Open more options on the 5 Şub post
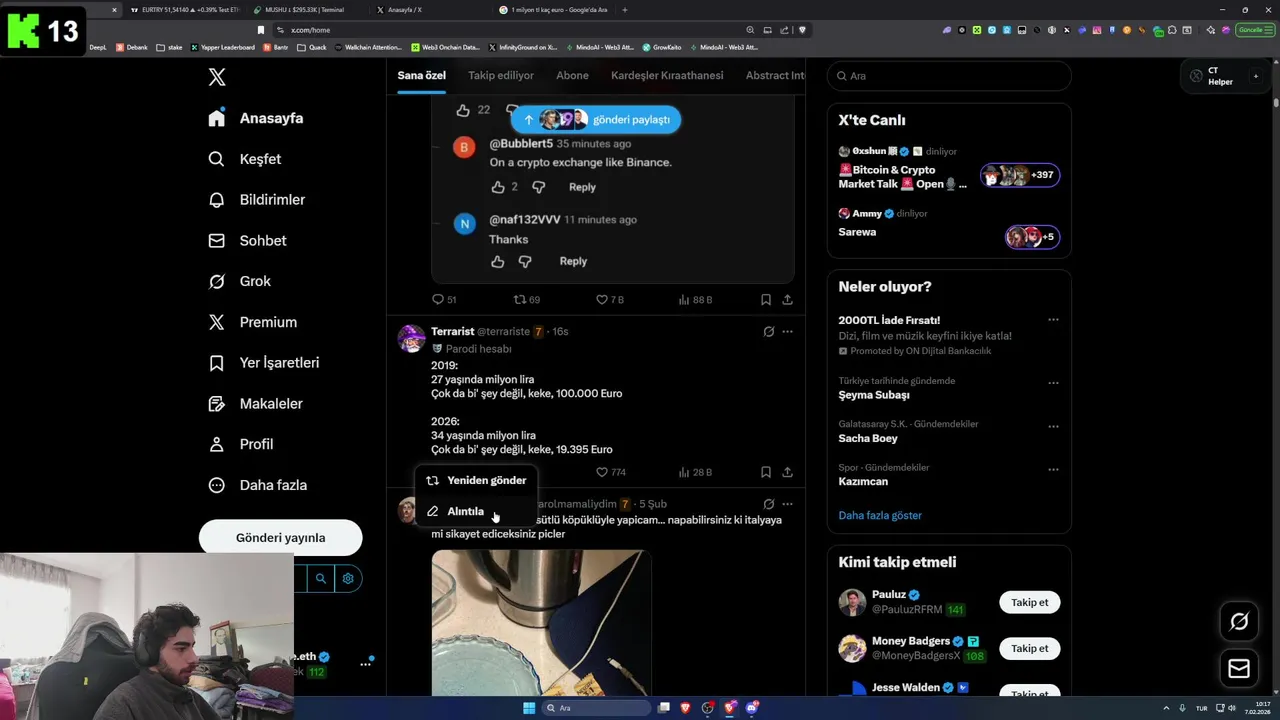Screen dimensions: 1280x720 tap(788, 504)
